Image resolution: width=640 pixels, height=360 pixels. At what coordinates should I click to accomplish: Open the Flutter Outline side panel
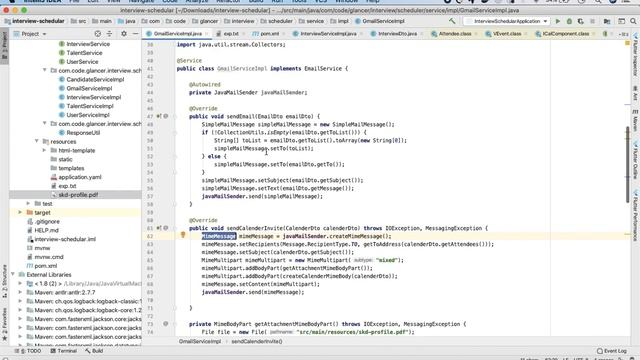pos(635,160)
